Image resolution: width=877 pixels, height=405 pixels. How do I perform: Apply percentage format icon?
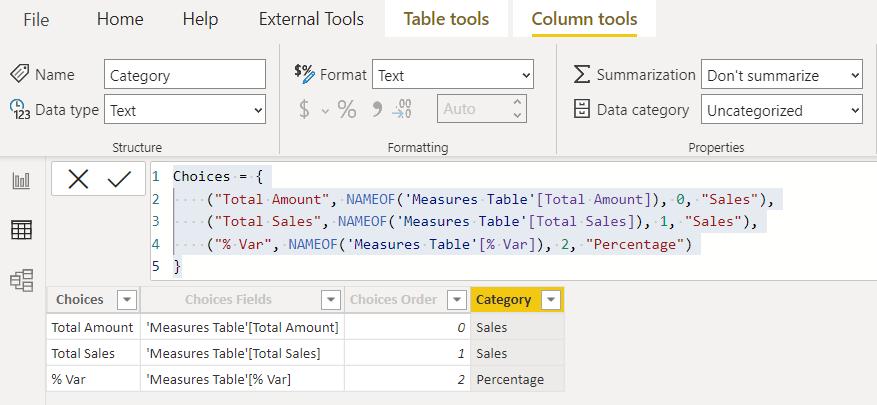(x=347, y=110)
